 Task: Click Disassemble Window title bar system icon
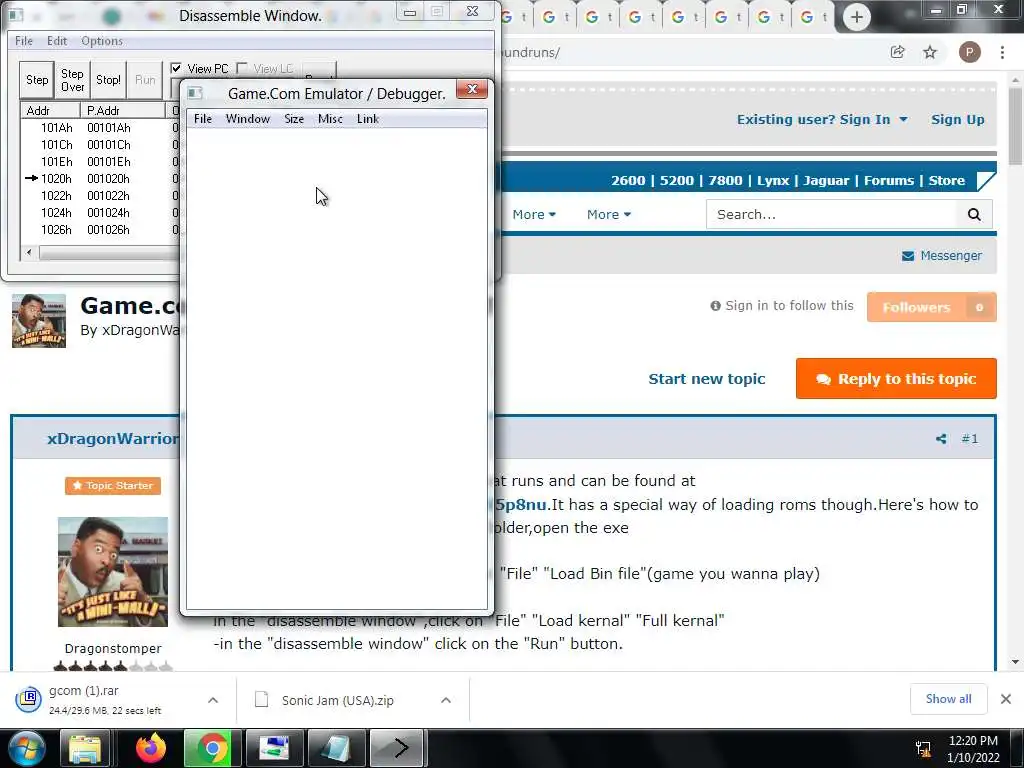coord(16,14)
